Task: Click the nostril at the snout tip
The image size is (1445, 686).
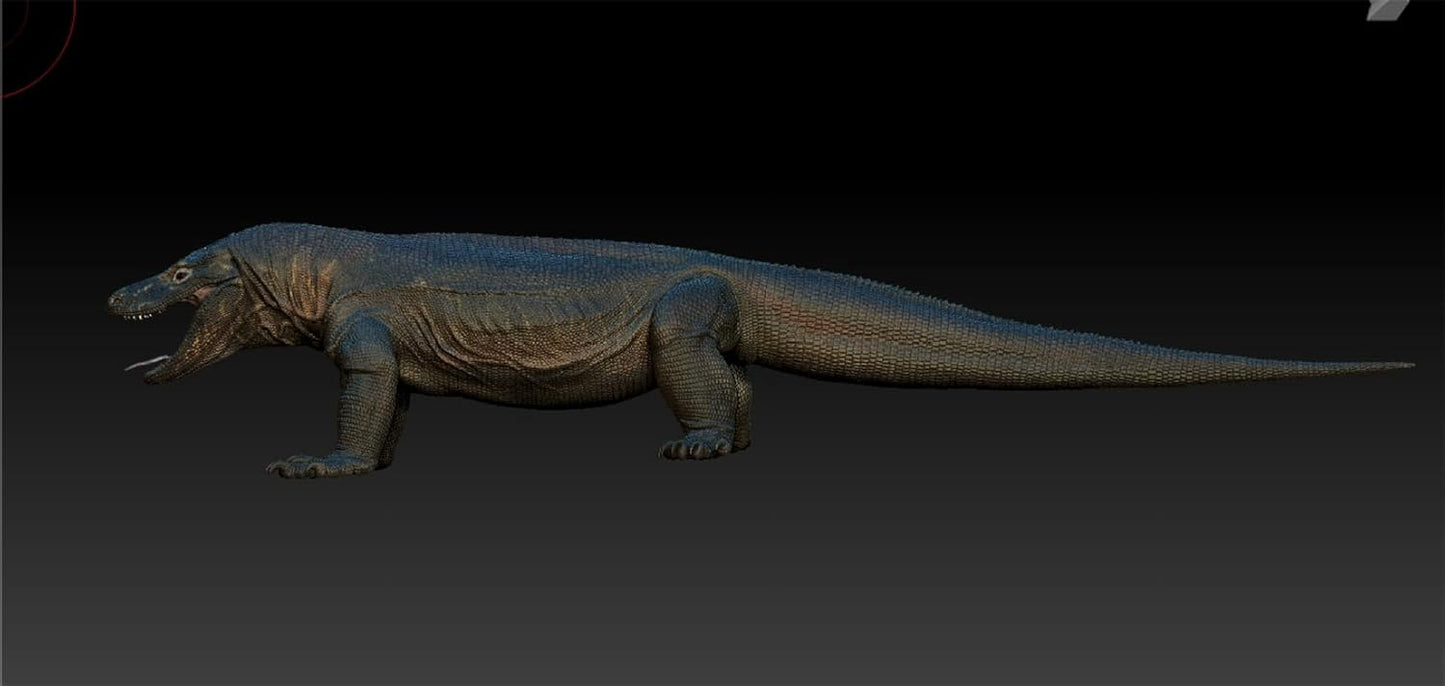Action: [x=118, y=298]
